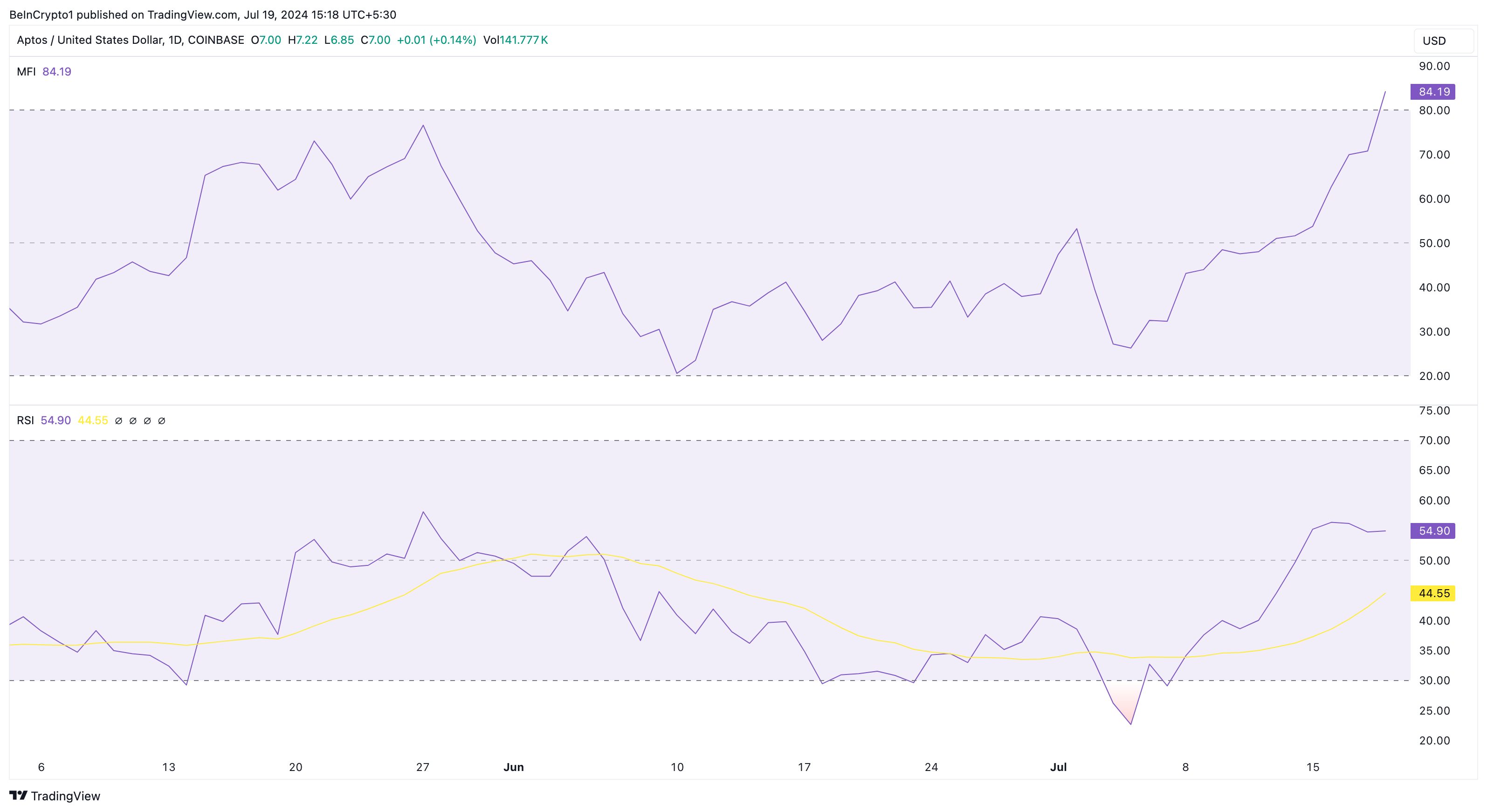
Task: Click the first empty-value symbol after RSI
Action: (119, 421)
